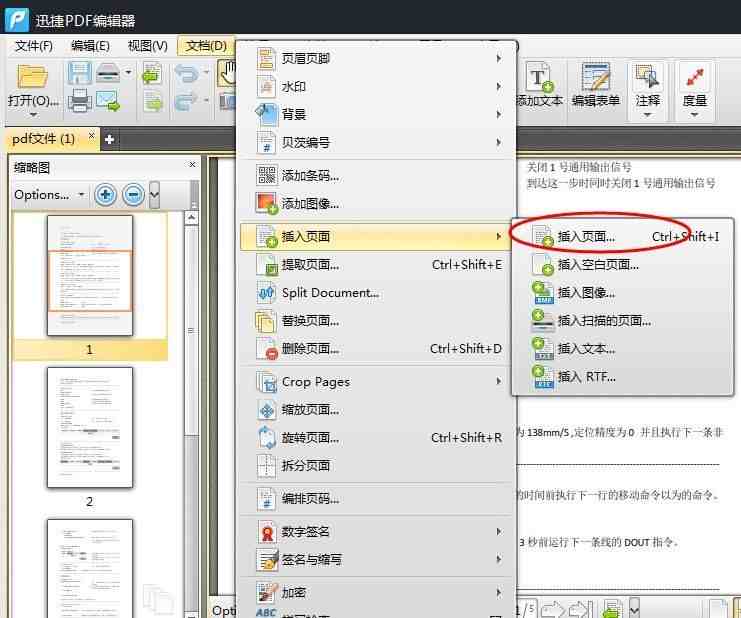
Task: Expand Crop Pages submenu
Action: click(377, 382)
